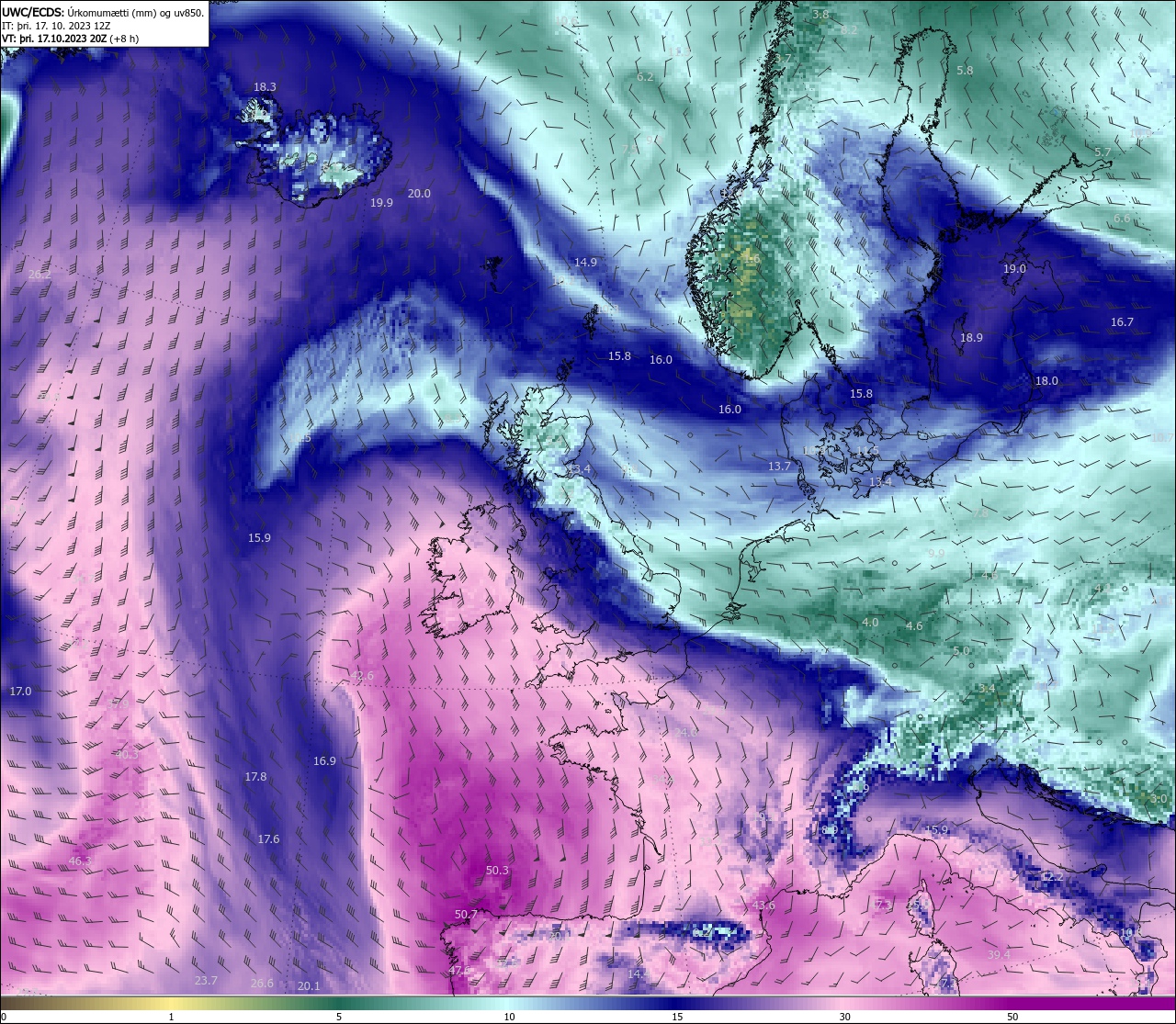Click the "16.7" value at the east edge
Image resolution: width=1176 pixels, height=1024 pixels.
(1122, 322)
